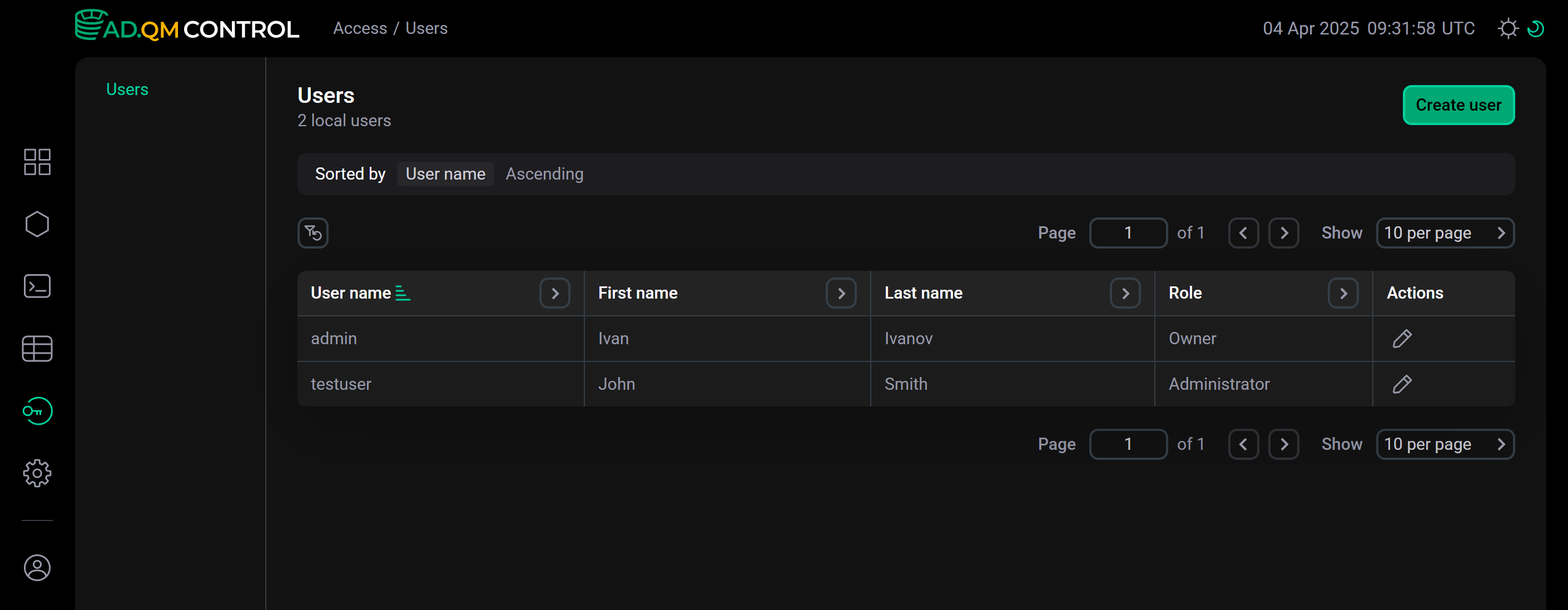Select the tables icon in the sidebar
This screenshot has width=1568, height=610.
[37, 348]
